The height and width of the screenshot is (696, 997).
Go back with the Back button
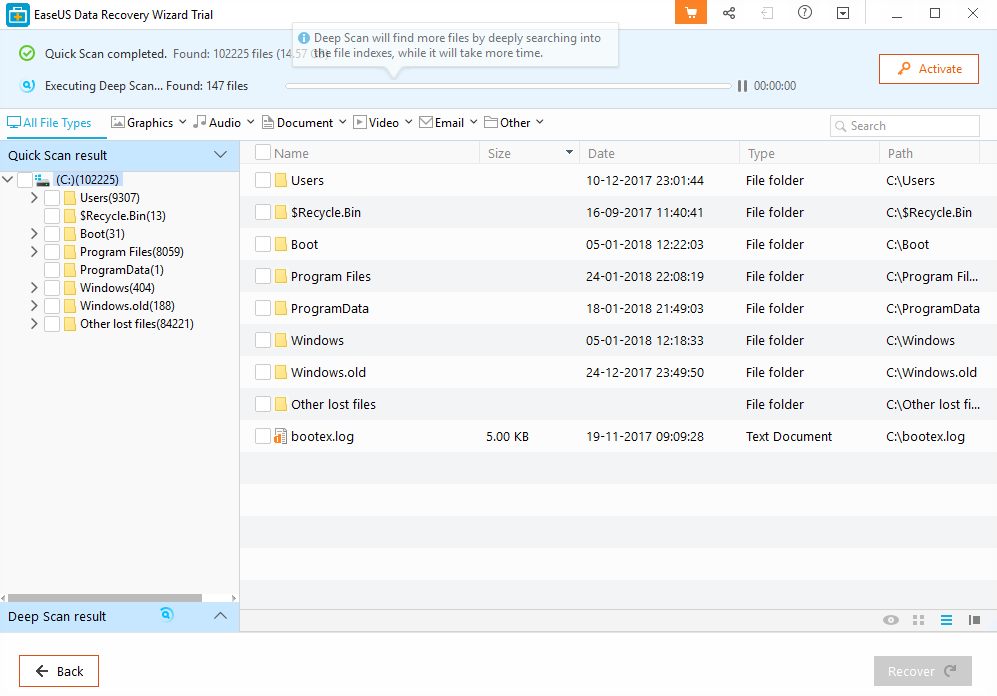pos(59,671)
